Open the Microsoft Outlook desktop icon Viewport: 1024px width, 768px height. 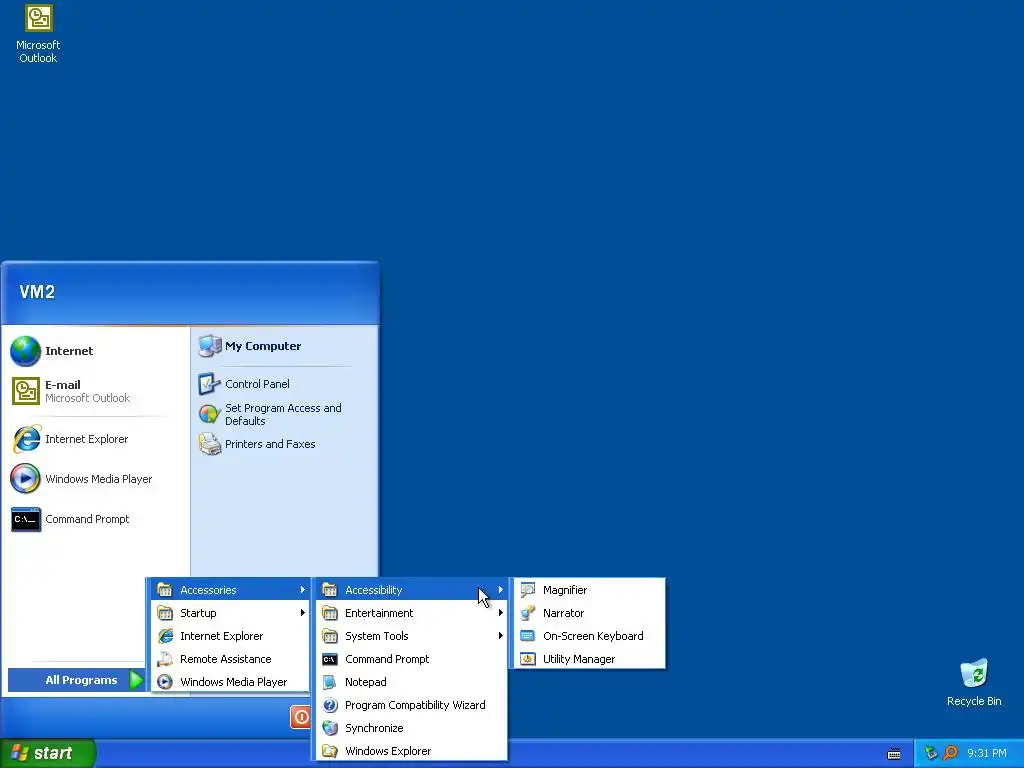coord(38,34)
